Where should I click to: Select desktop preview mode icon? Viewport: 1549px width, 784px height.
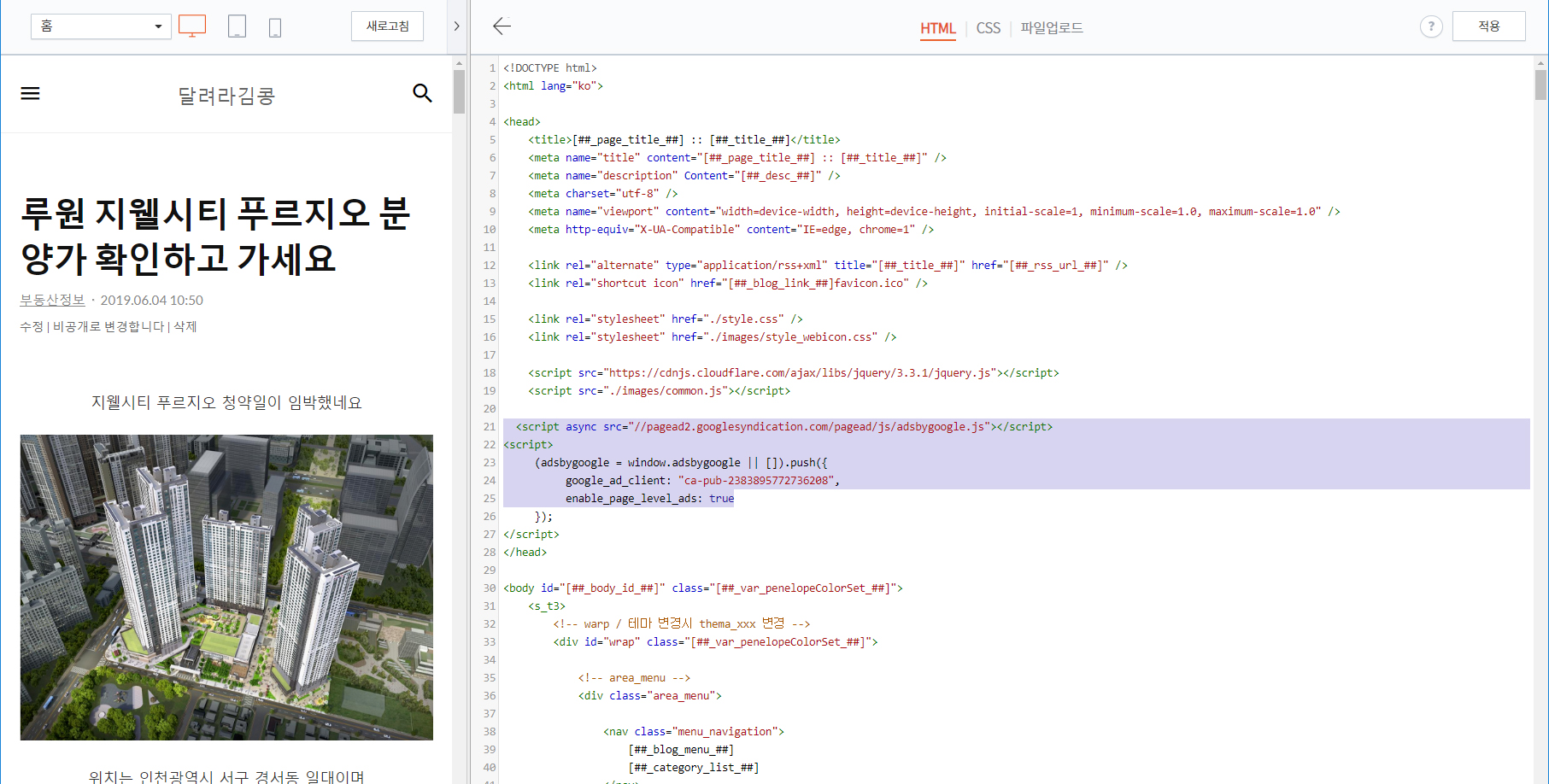192,26
